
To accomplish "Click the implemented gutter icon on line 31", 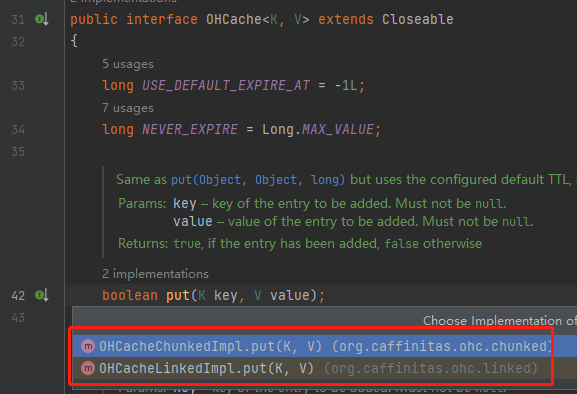I will point(42,19).
